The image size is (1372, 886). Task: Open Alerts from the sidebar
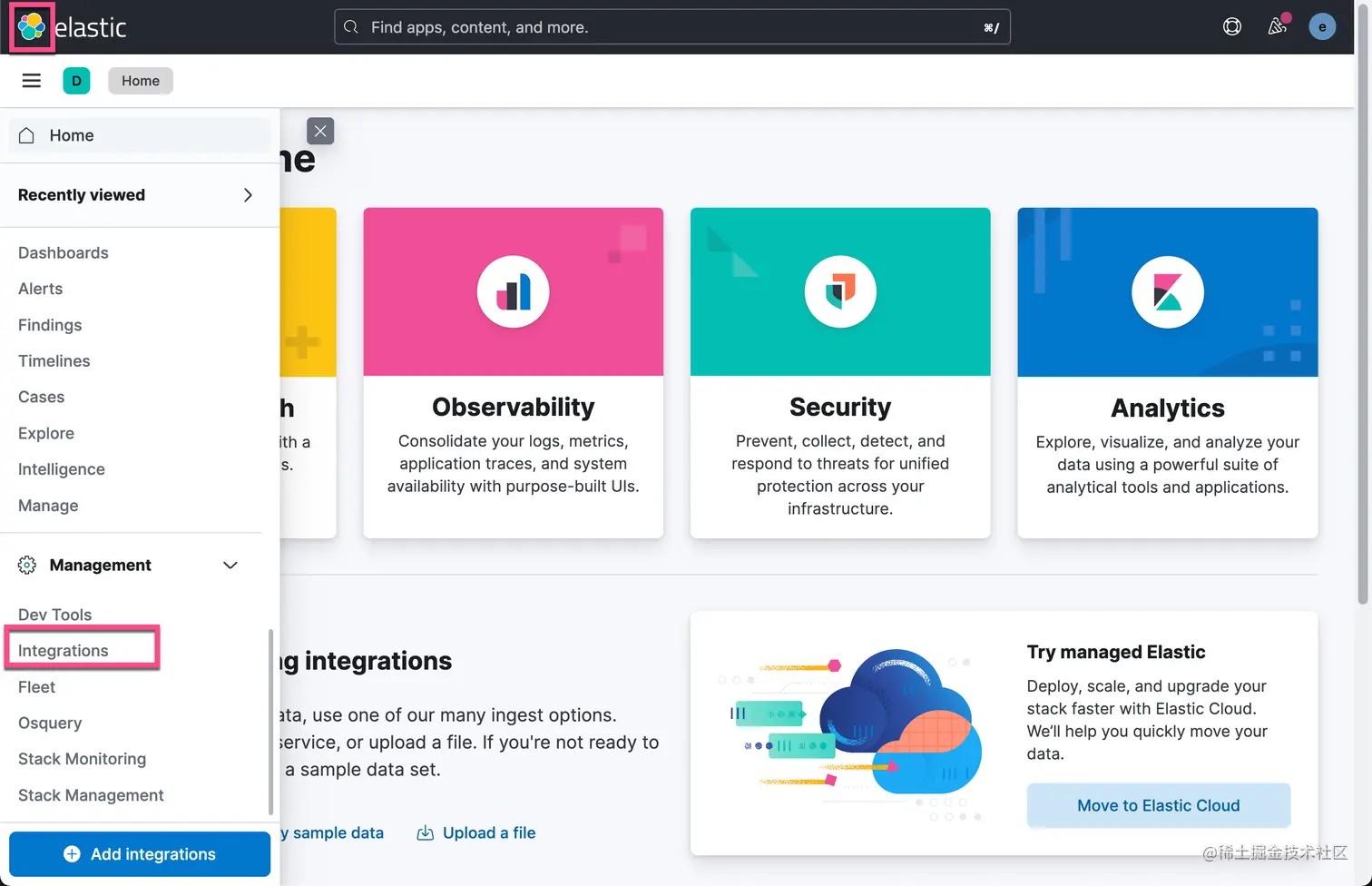pos(41,289)
